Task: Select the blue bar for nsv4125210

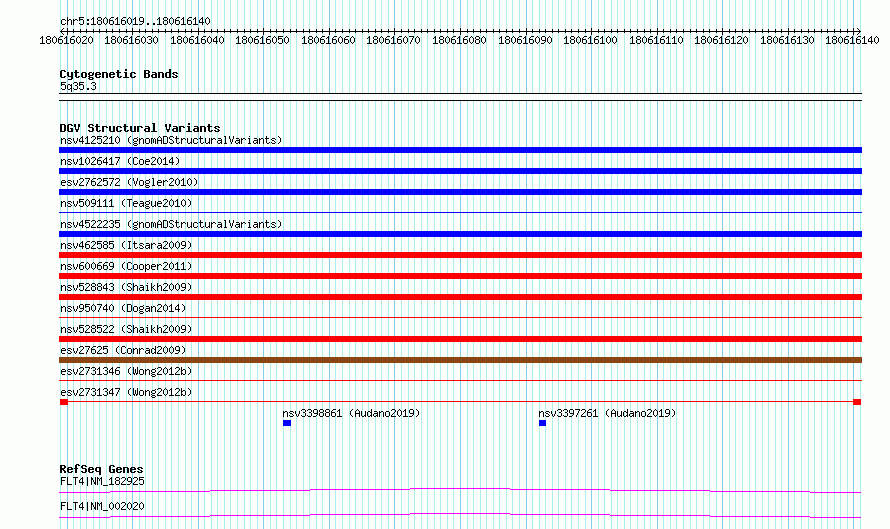Action: point(460,150)
